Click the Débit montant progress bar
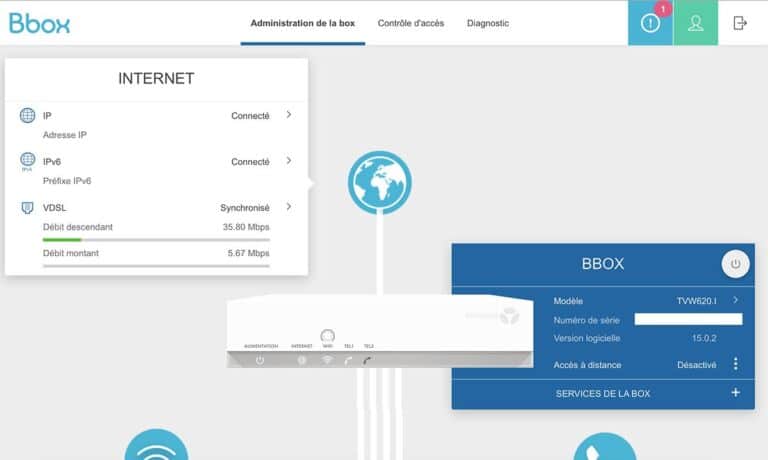The width and height of the screenshot is (768, 460). point(156,266)
